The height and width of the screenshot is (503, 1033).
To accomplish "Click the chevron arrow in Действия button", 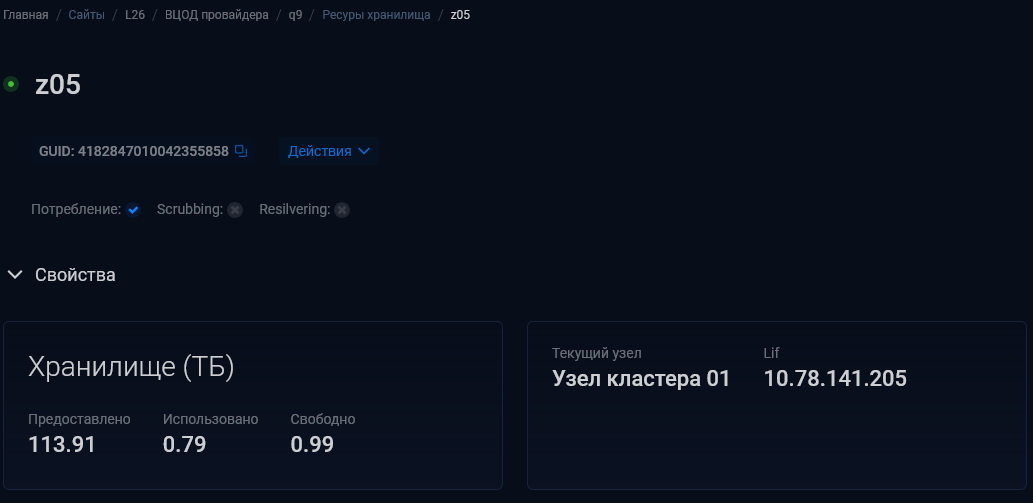I will pyautogui.click(x=364, y=151).
